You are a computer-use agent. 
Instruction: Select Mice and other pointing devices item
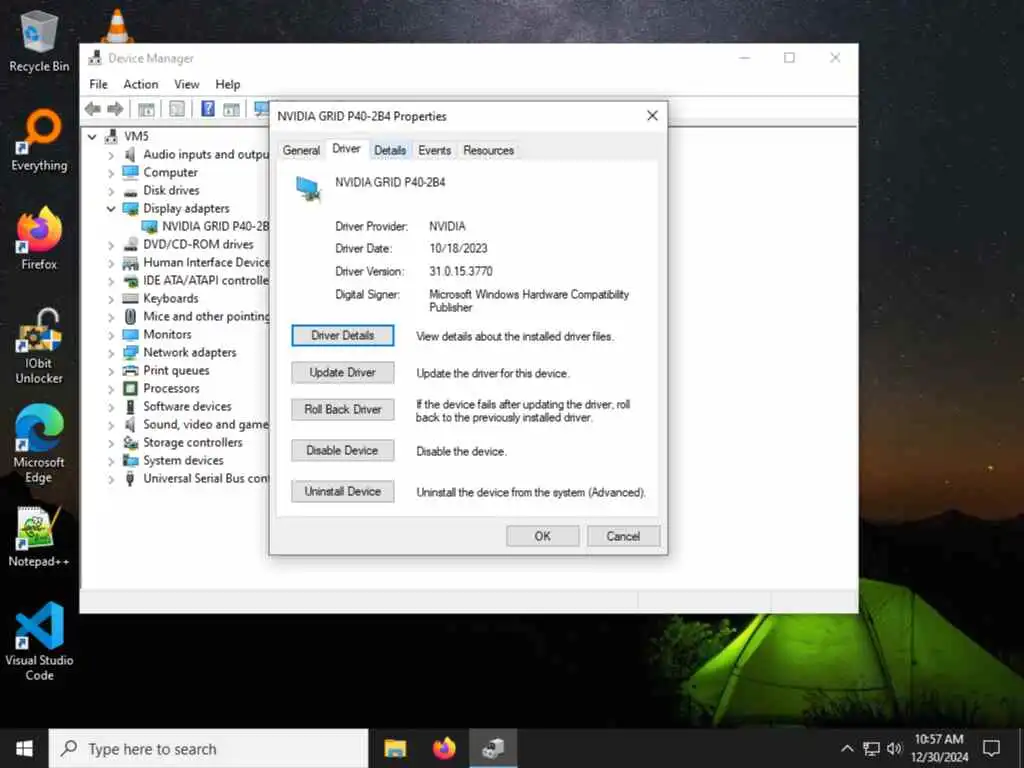click(x=206, y=316)
